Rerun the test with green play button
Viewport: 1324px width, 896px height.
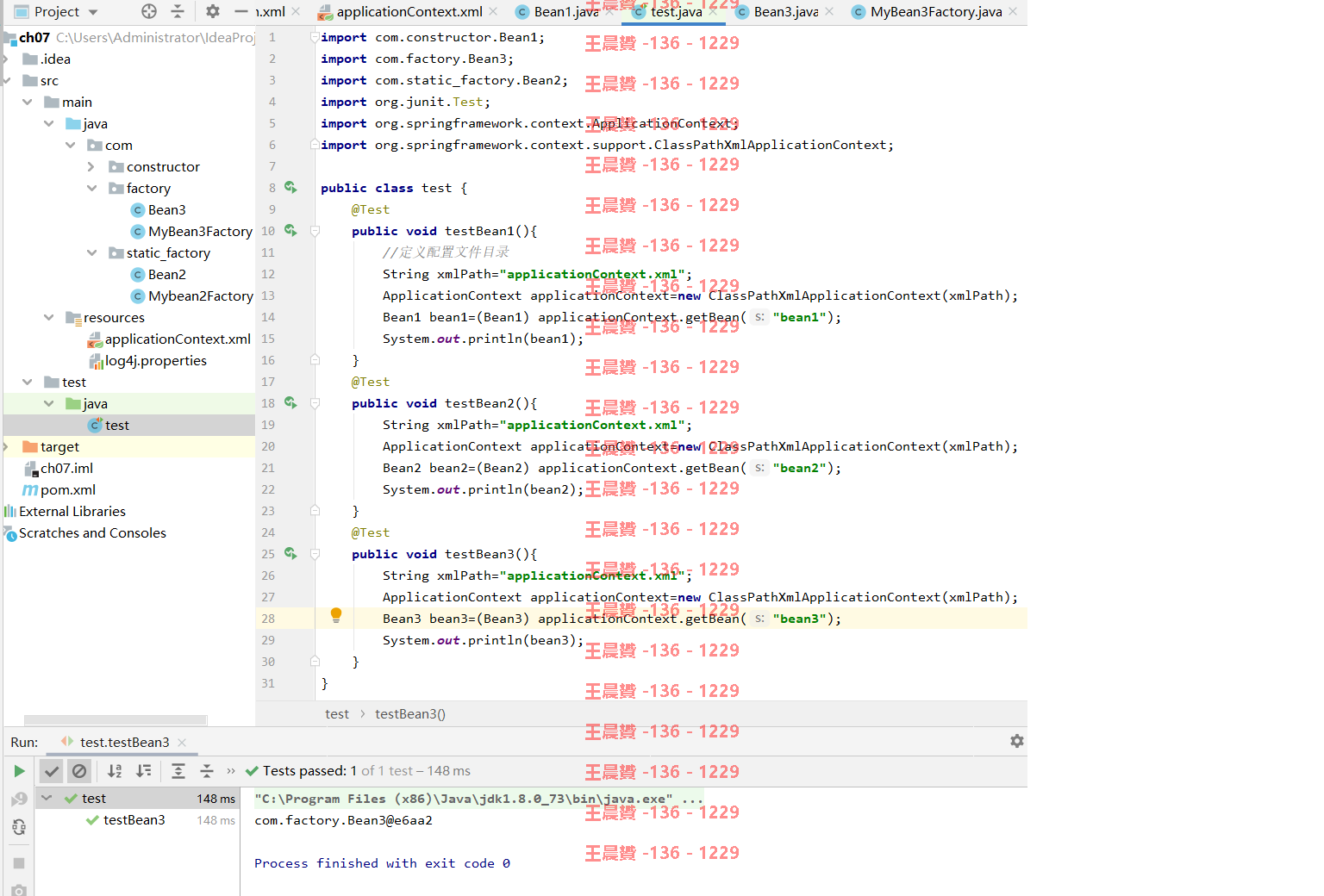click(19, 770)
